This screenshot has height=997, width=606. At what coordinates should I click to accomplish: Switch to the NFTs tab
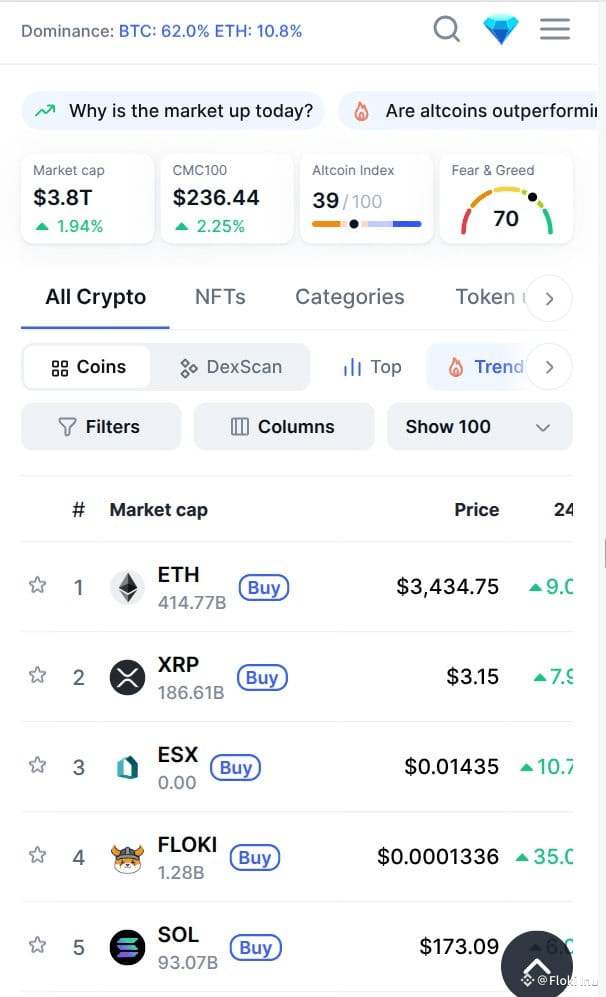220,297
